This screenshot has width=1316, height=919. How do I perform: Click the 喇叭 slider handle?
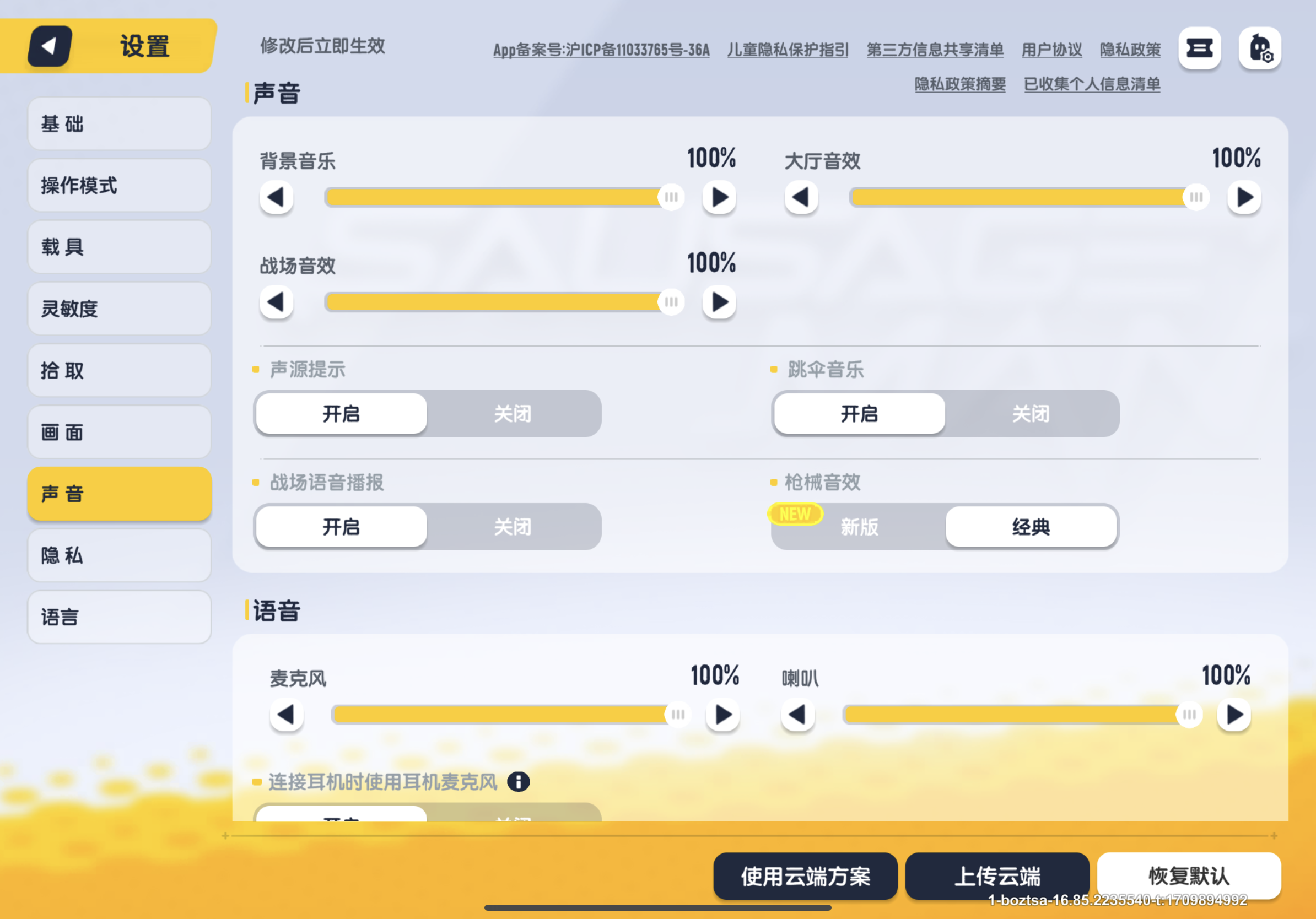point(1189,715)
